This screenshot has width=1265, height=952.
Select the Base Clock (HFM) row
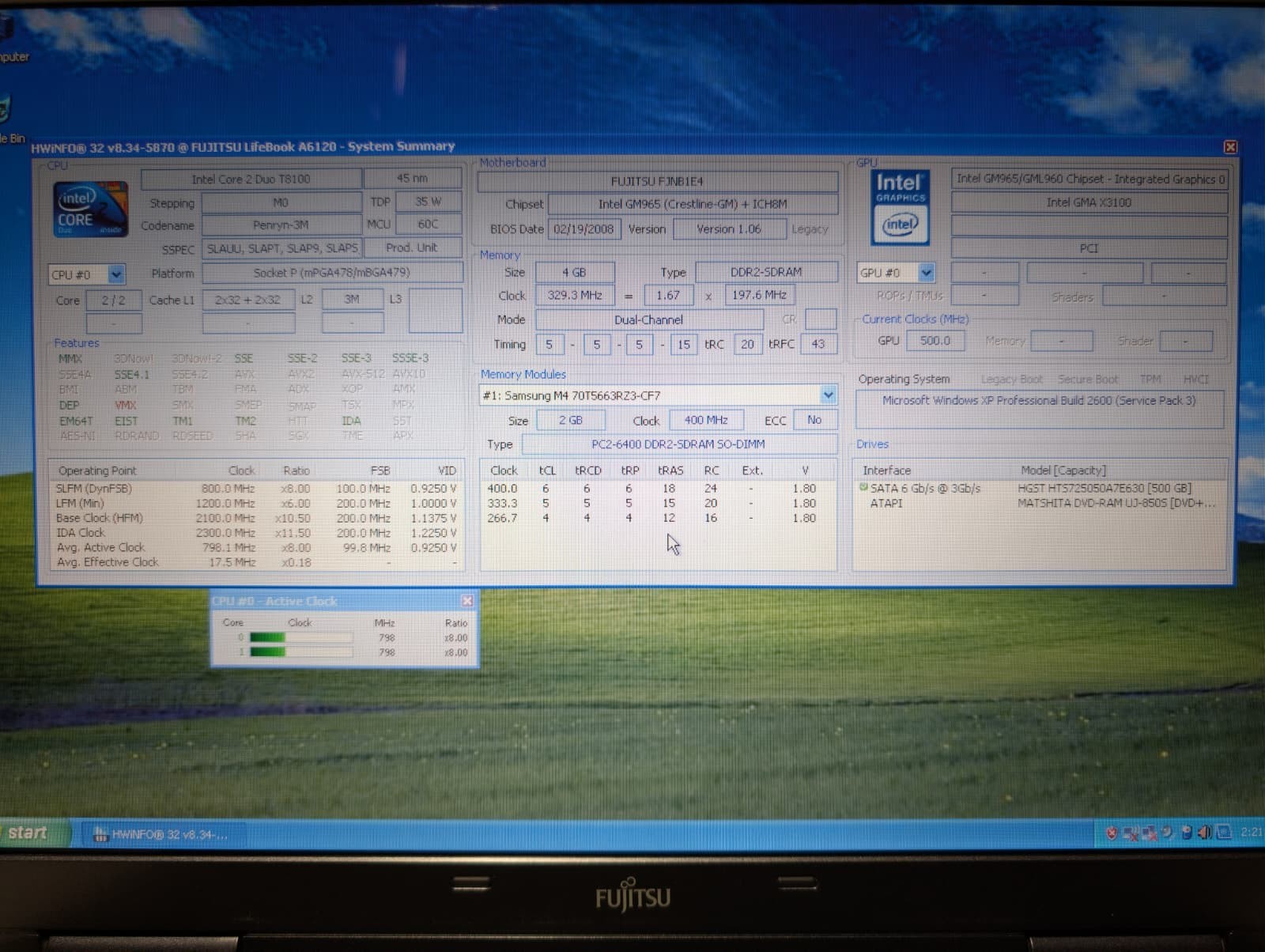click(257, 519)
